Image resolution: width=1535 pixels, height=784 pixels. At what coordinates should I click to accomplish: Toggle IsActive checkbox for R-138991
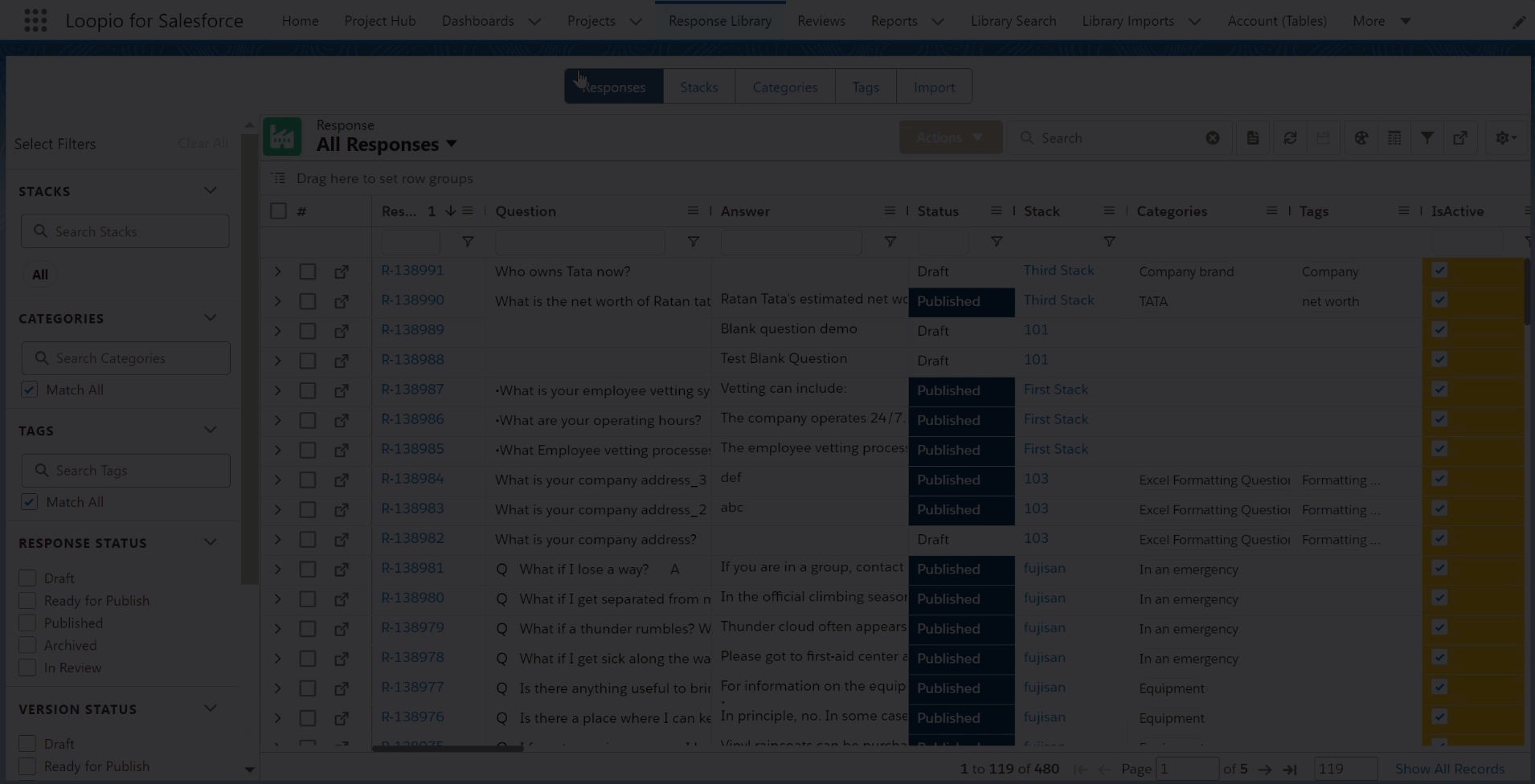1439,270
